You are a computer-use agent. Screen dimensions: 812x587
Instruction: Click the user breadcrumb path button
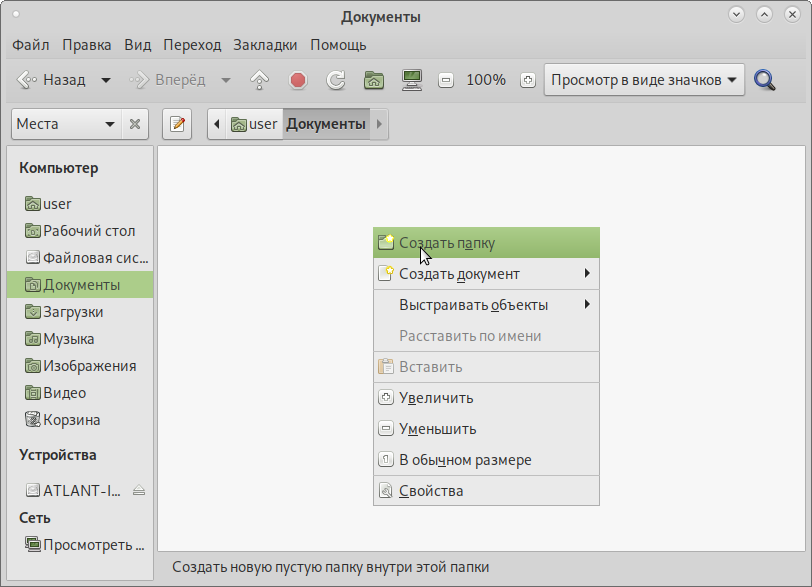tap(254, 125)
